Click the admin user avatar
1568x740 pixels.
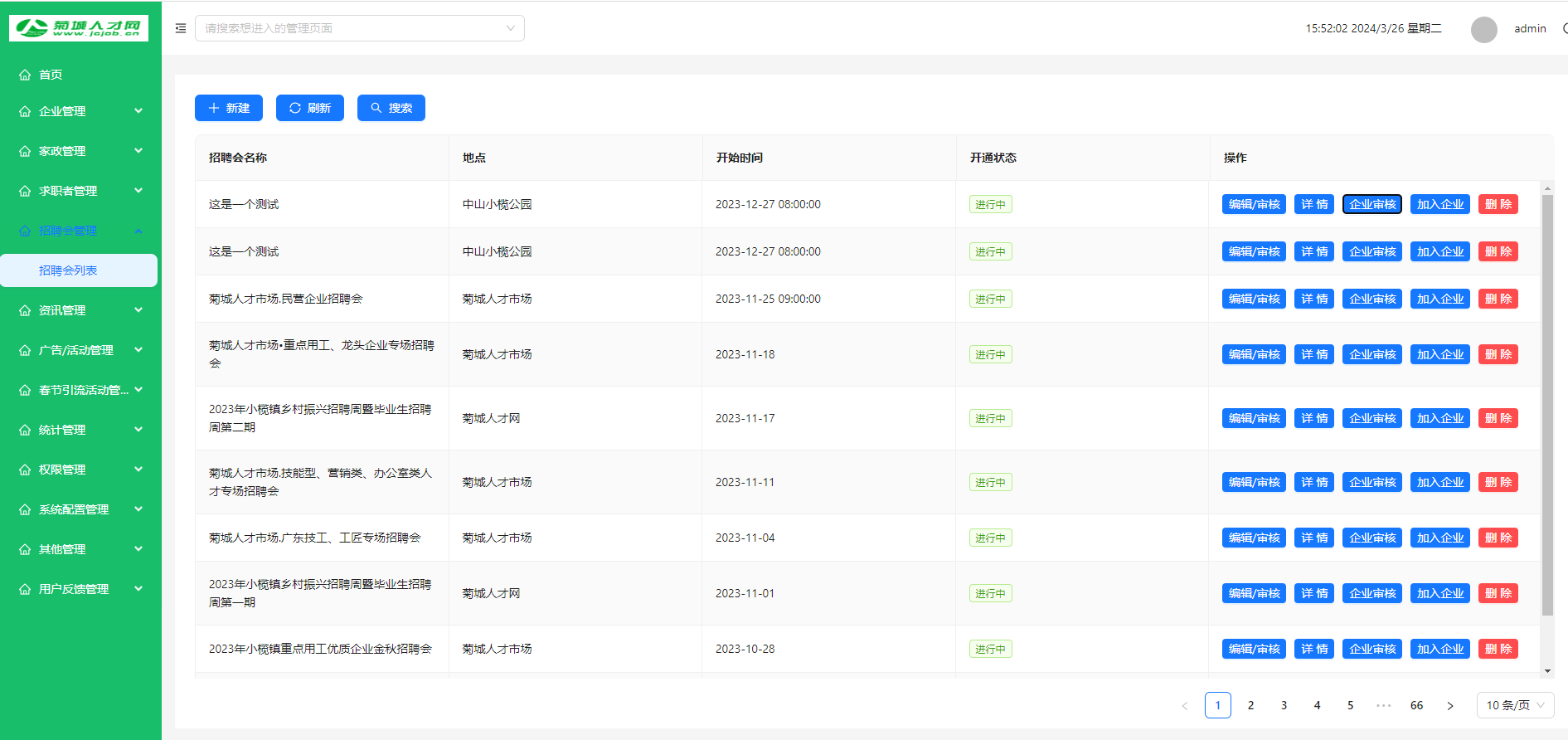tap(1483, 29)
